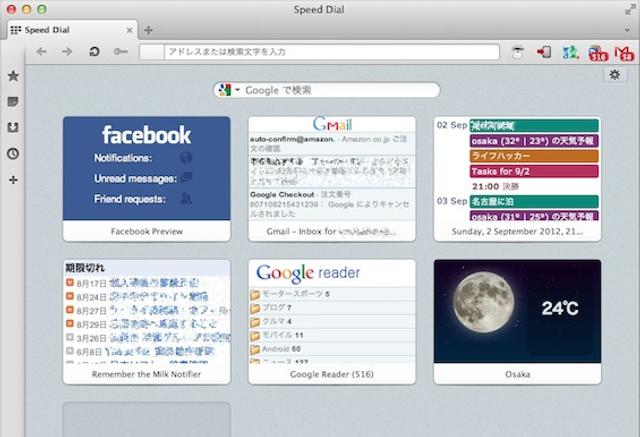
Task: Go back with the back arrow
Action: coord(41,52)
